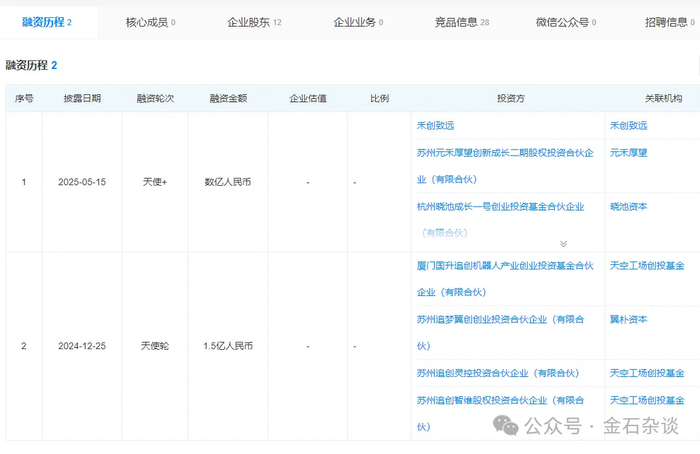Screen dimensions: 700x454
Task: Open 元禾厚望 institution link
Action: (x=629, y=153)
